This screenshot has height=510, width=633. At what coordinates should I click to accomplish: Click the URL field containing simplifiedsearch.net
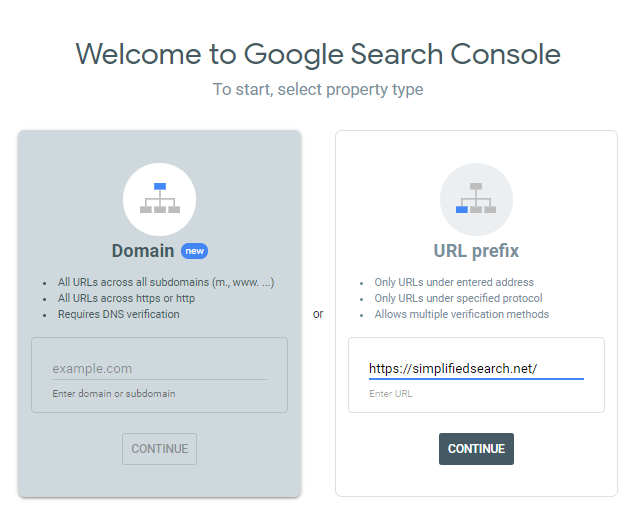point(476,369)
